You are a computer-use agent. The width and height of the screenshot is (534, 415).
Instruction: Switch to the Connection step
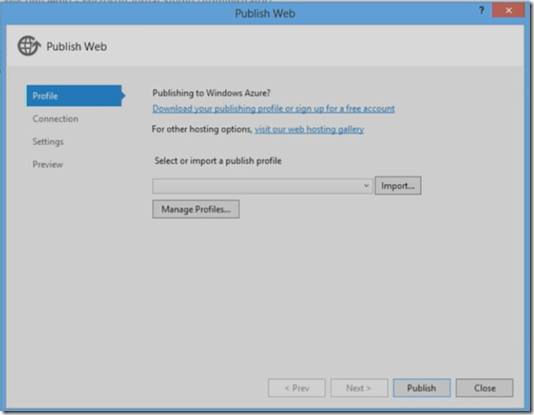56,119
